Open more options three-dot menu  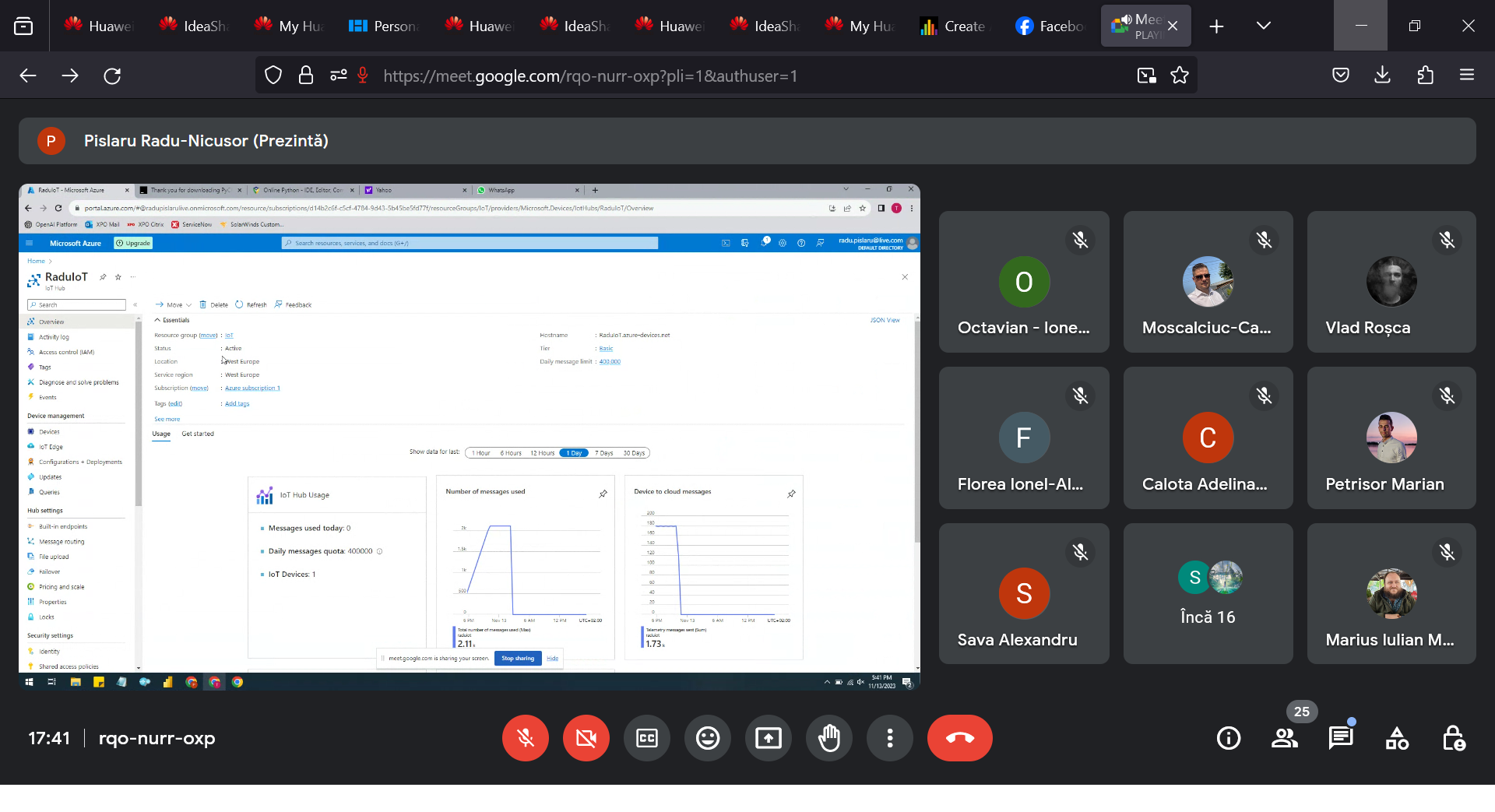pos(890,738)
